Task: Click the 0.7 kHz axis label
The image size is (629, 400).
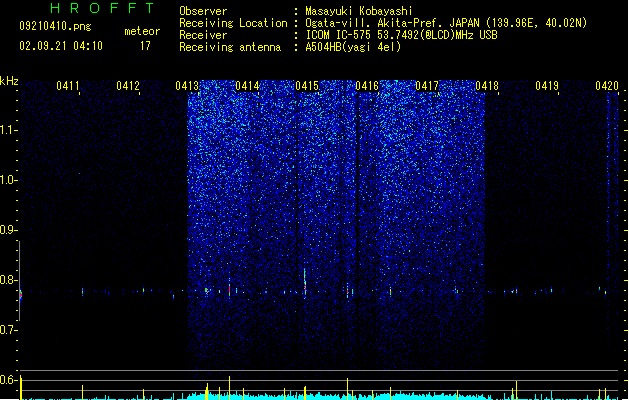Action: click(x=8, y=330)
